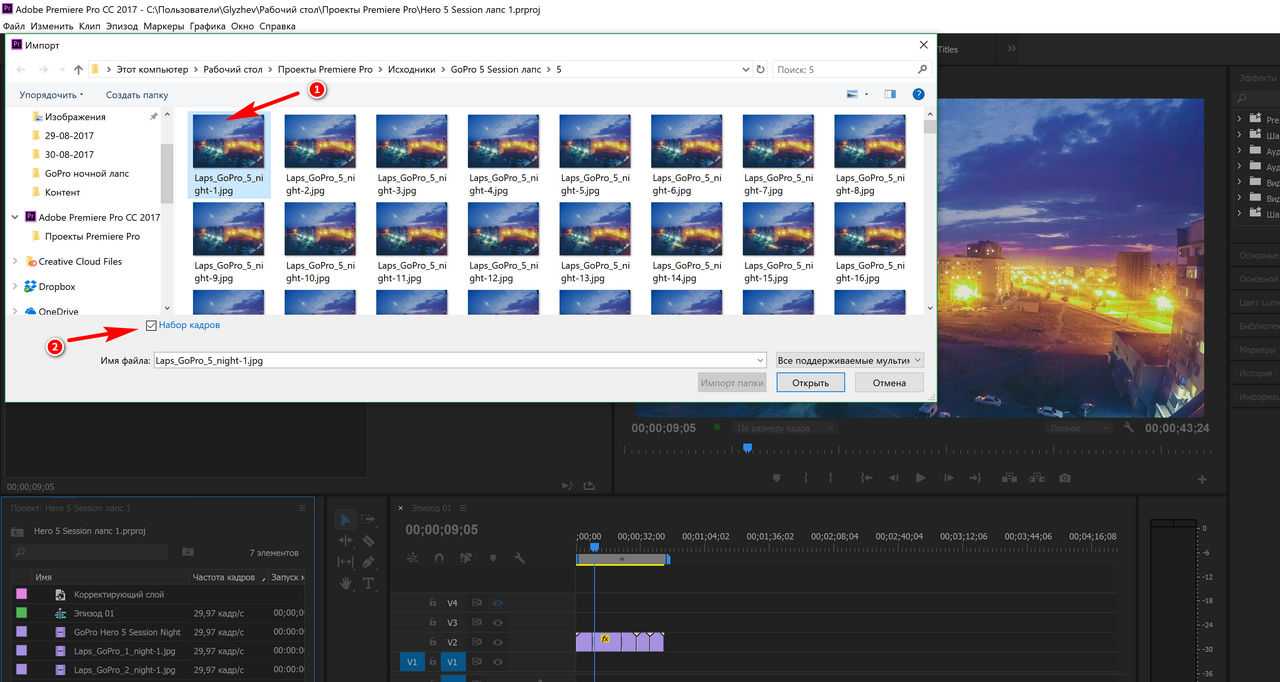
Task: Open the "Эпизод" menu
Action: pyautogui.click(x=120, y=25)
